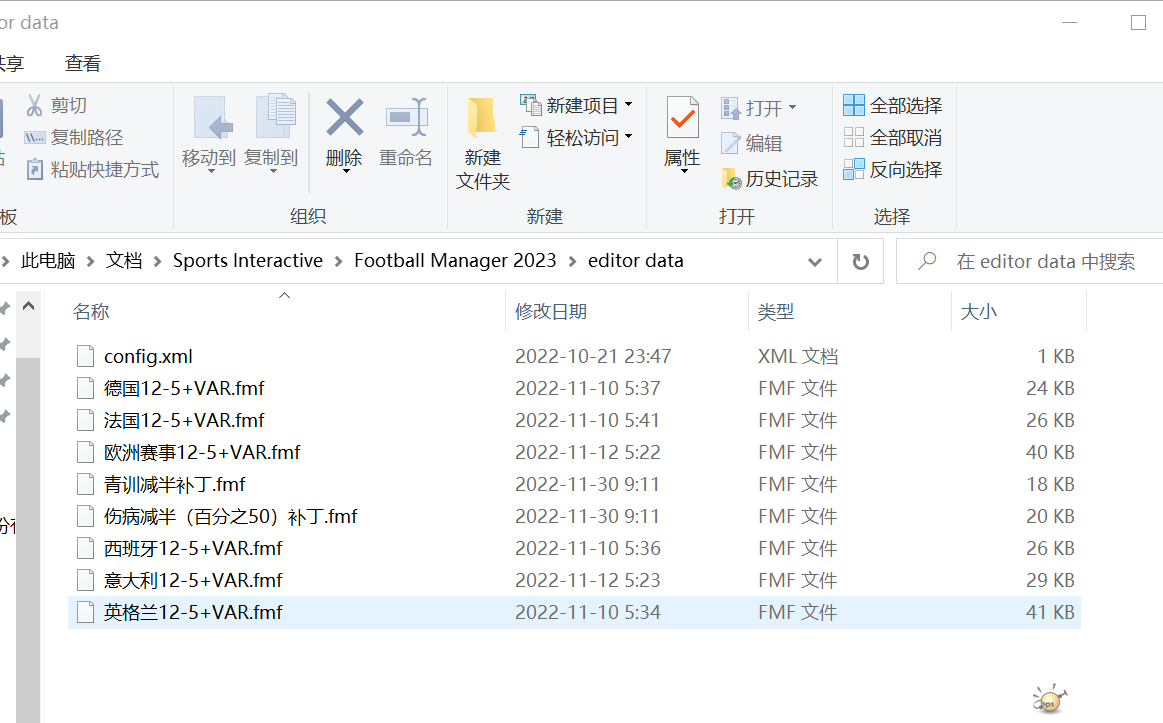Select Copy path (复制路径)
Screen dimensions: 1163x723
coord(74,137)
